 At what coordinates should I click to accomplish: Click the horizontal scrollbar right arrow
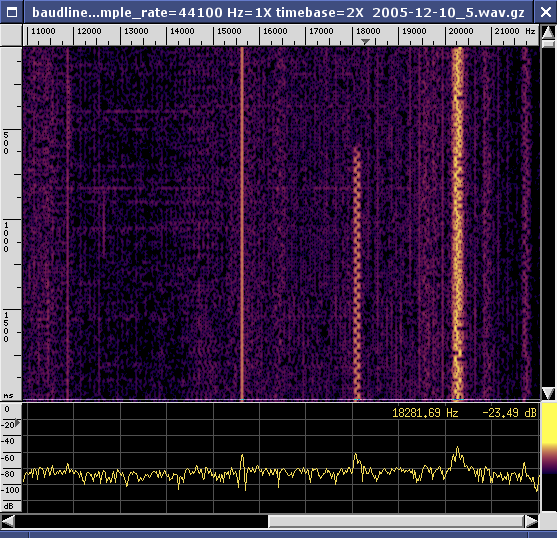531,522
